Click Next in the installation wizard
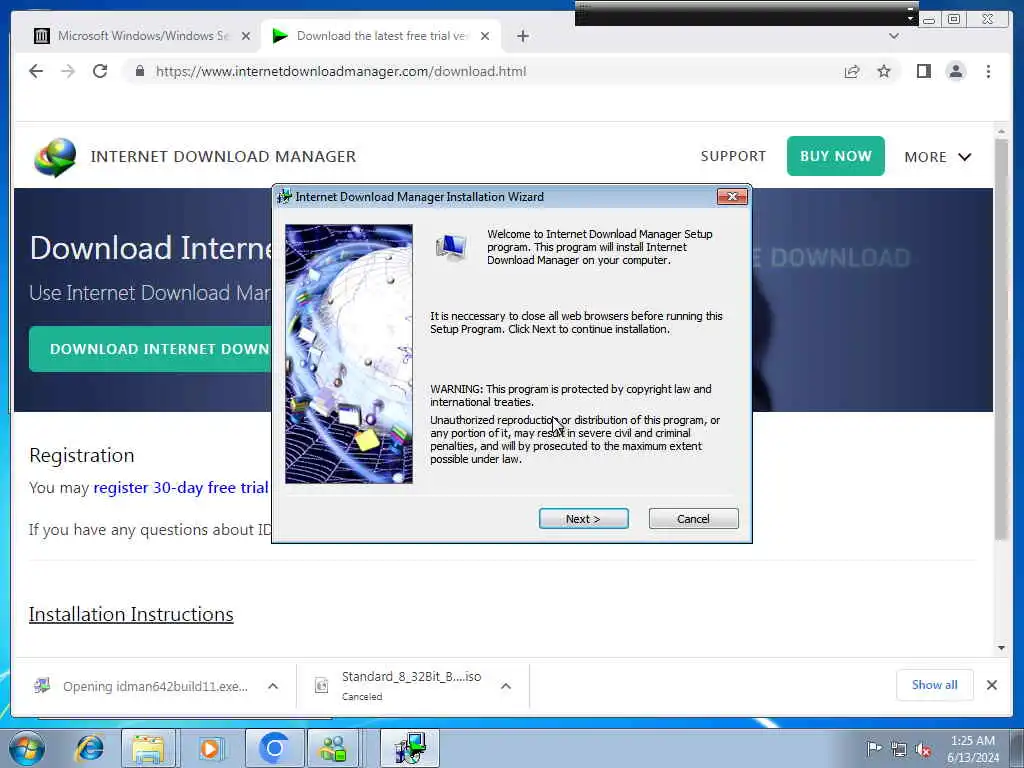Image resolution: width=1024 pixels, height=768 pixels. point(583,519)
